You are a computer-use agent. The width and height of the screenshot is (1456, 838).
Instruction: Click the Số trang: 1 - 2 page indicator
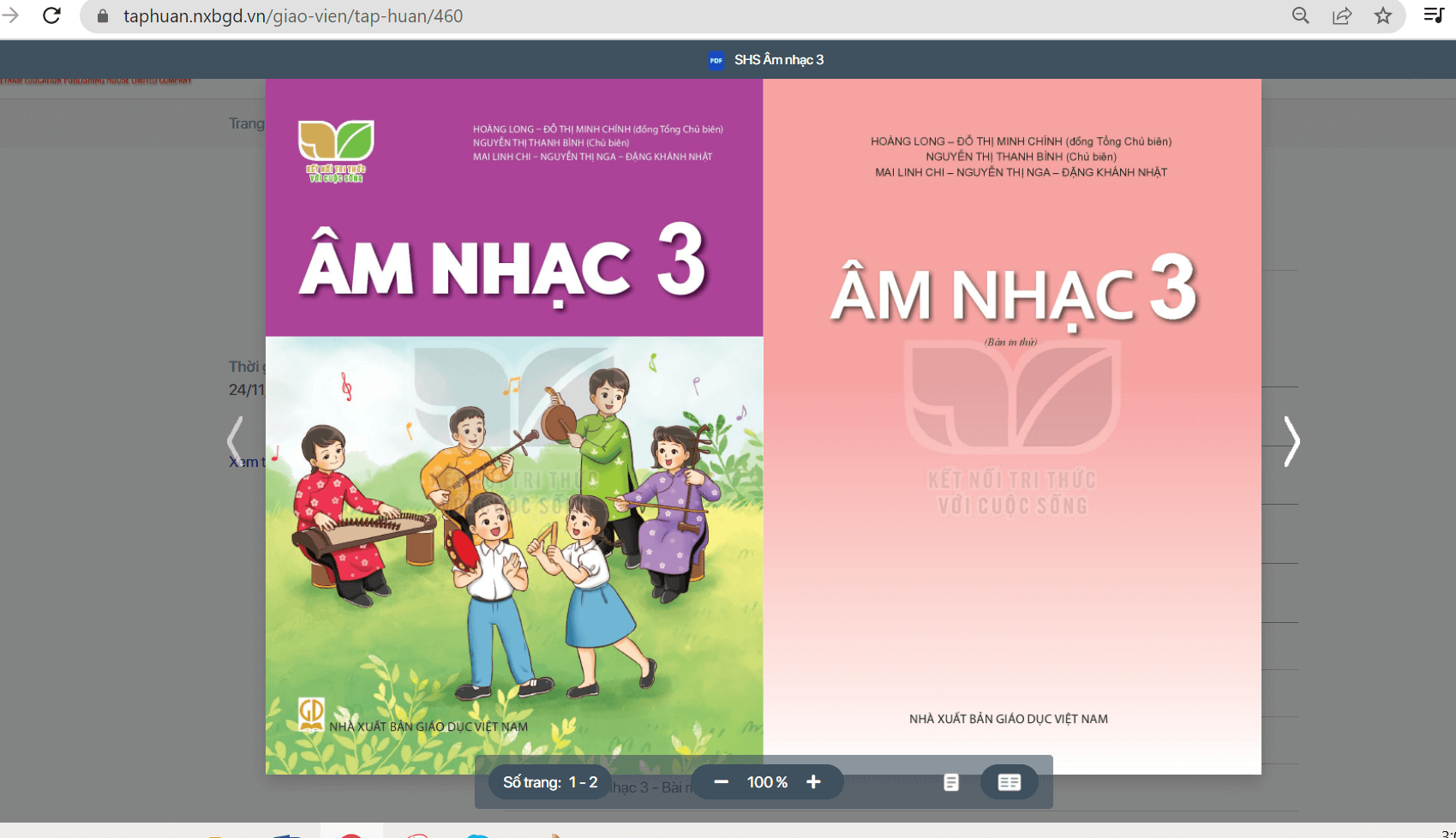[x=550, y=782]
